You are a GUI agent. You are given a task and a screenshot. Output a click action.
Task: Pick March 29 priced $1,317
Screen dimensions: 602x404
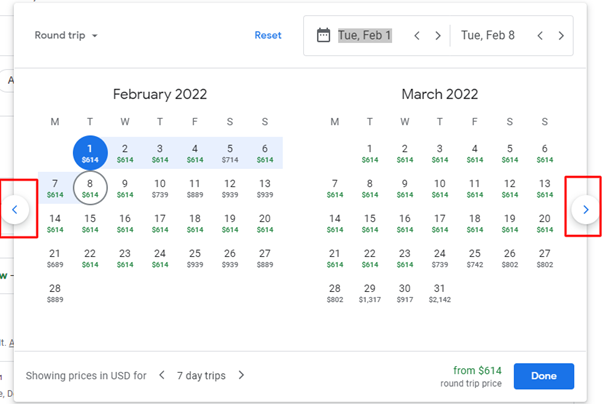pyautogui.click(x=370, y=293)
